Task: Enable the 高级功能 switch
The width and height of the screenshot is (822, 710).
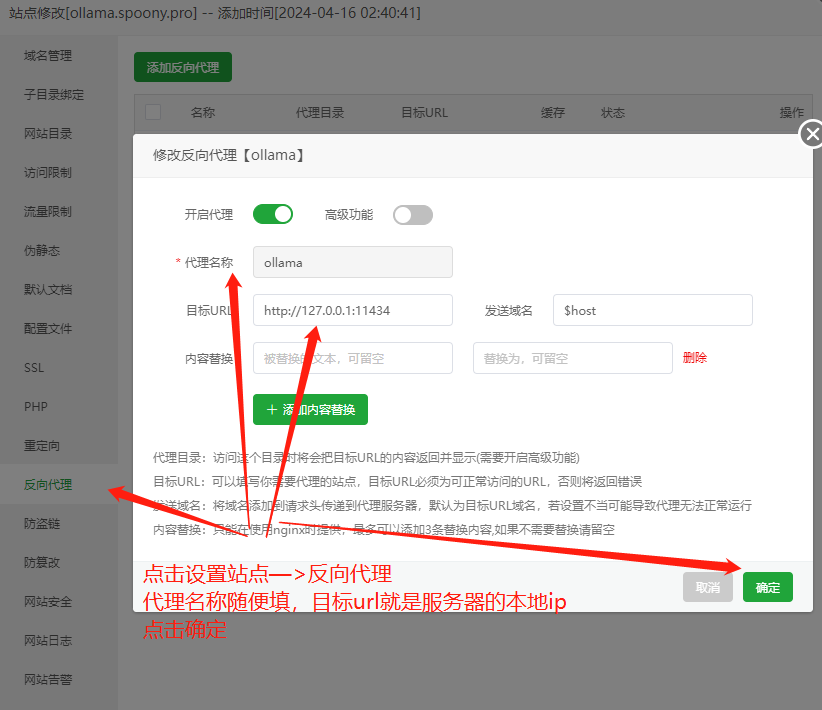Action: point(412,215)
